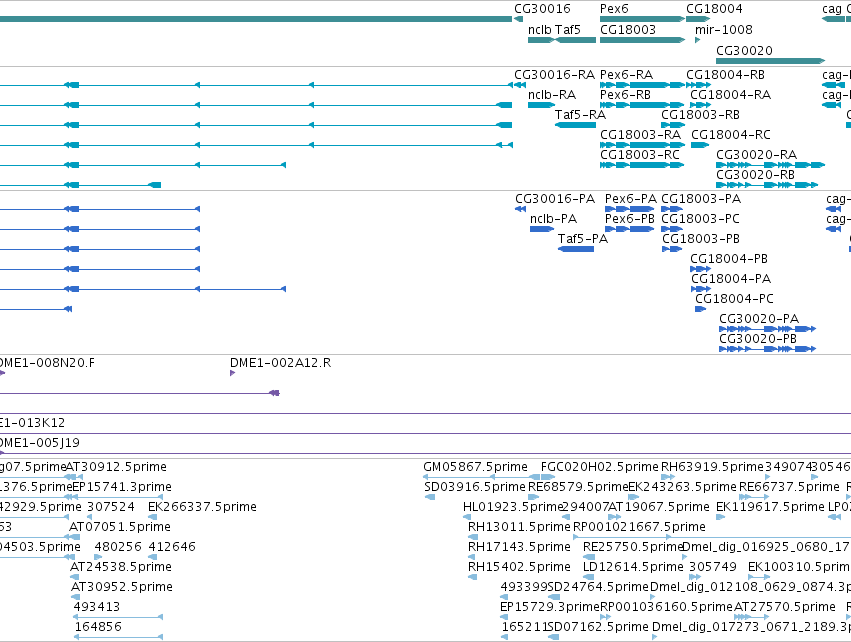851x642 pixels.
Task: Select the EP15729.3prime EST label
Action: point(550,607)
